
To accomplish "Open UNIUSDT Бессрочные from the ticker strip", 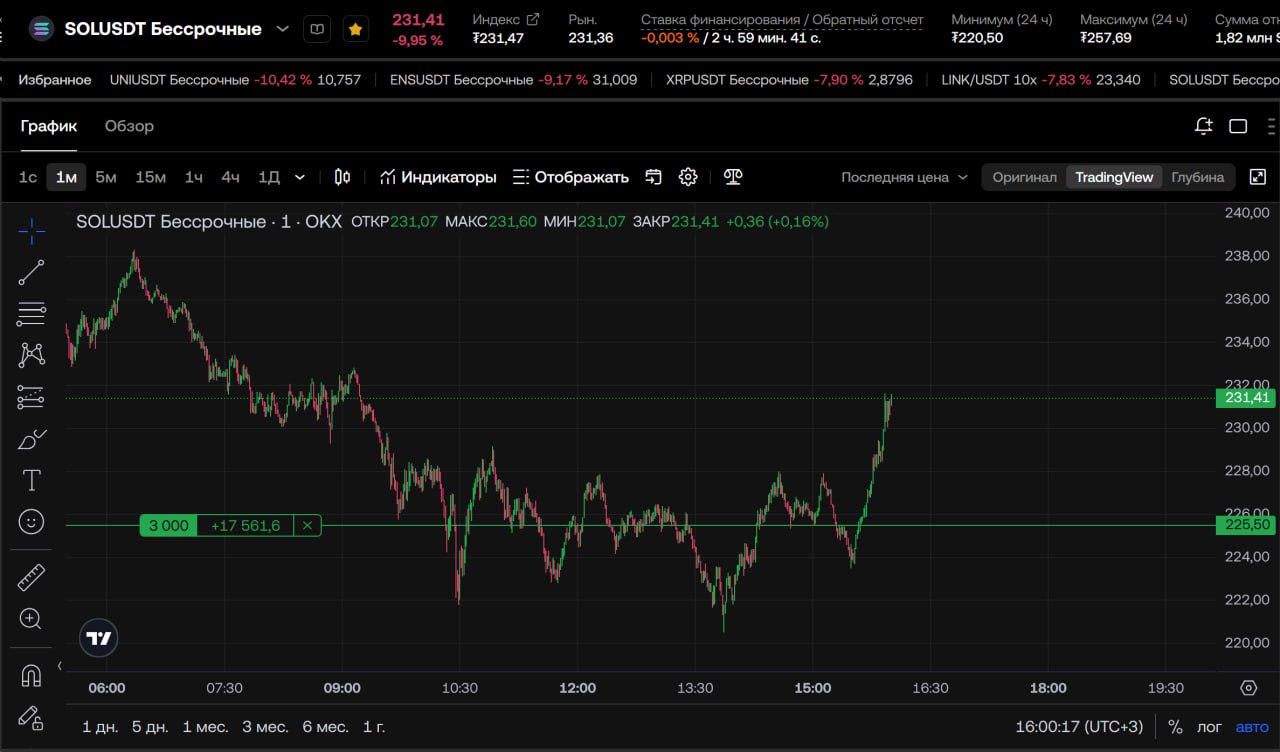I will 235,80.
